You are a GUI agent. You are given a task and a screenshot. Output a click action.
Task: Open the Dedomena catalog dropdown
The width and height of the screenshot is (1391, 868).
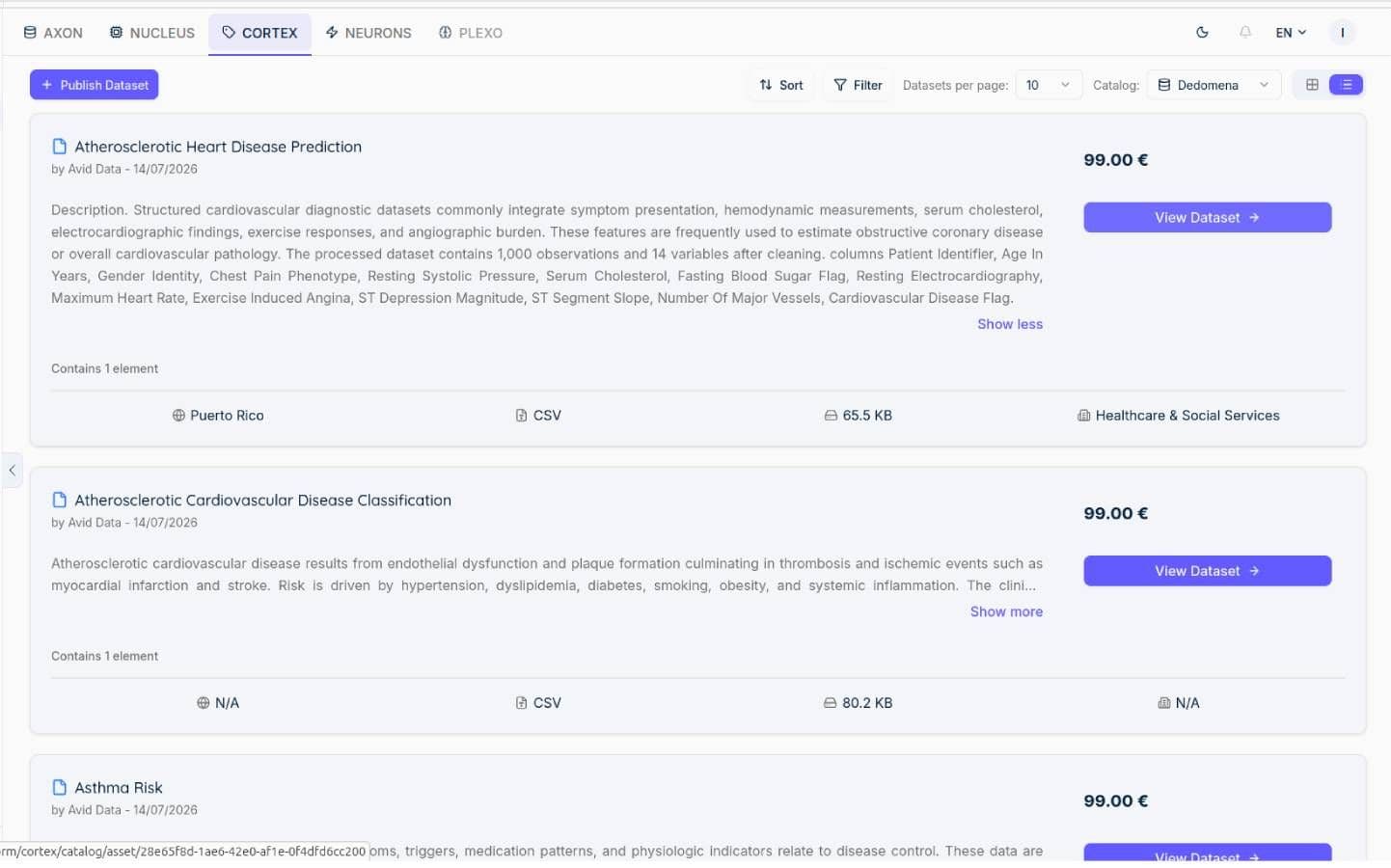(1214, 85)
